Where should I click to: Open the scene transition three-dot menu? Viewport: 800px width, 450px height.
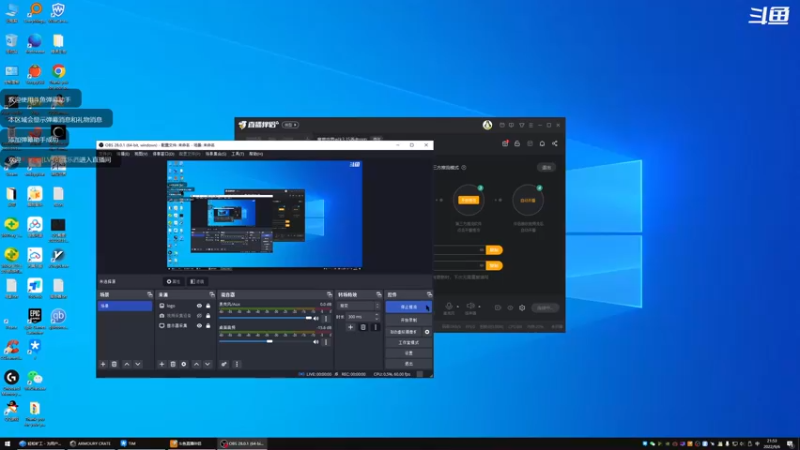point(375,328)
